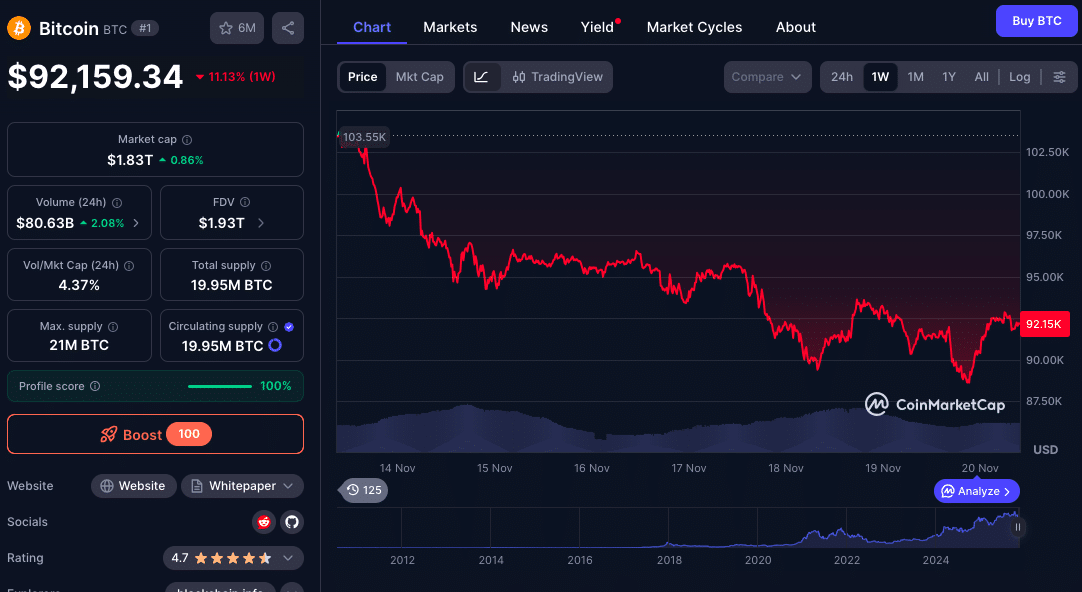Select the 1W time range
1082x592 pixels.
(881, 77)
